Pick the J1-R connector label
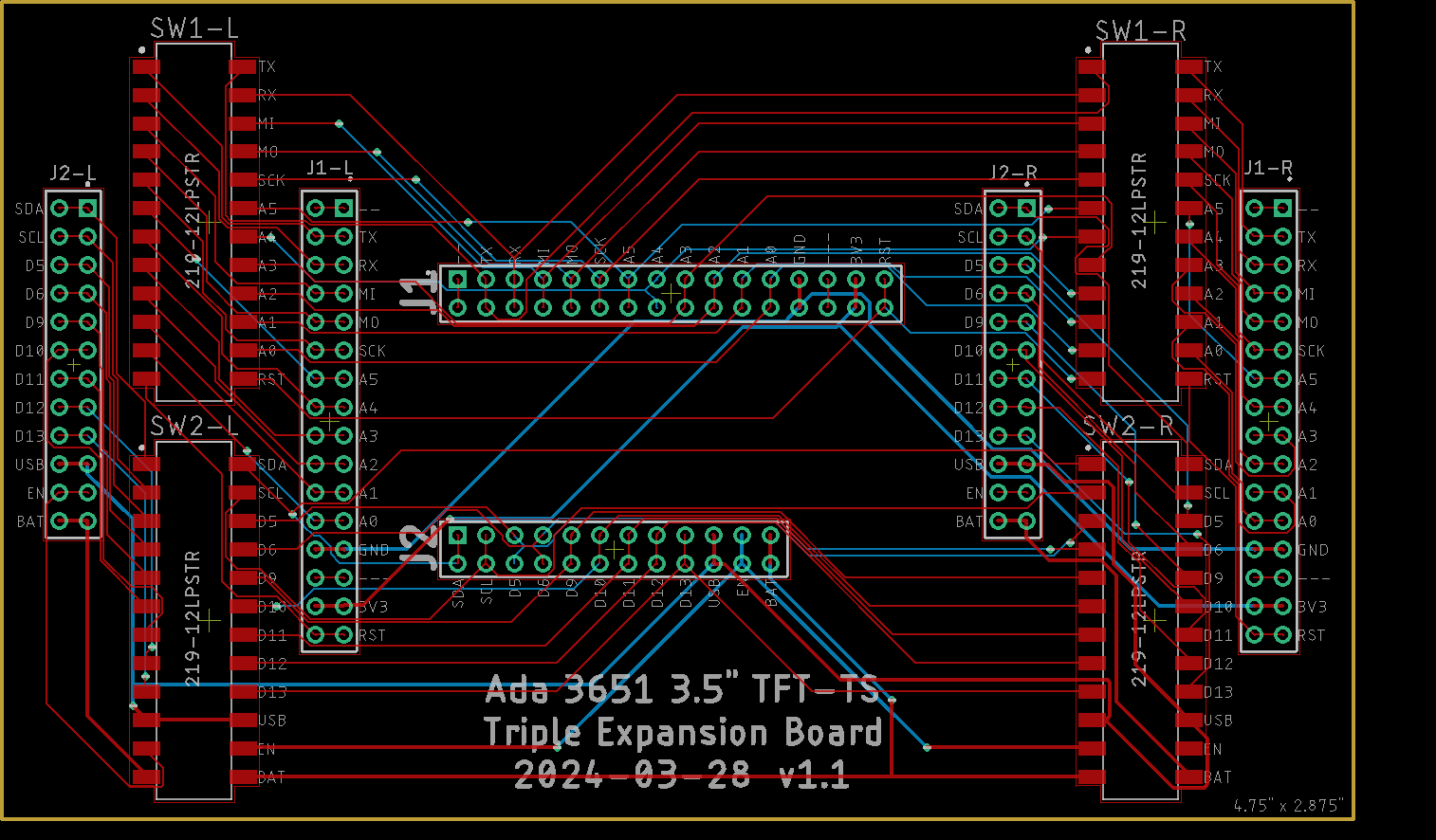 pos(1268,168)
